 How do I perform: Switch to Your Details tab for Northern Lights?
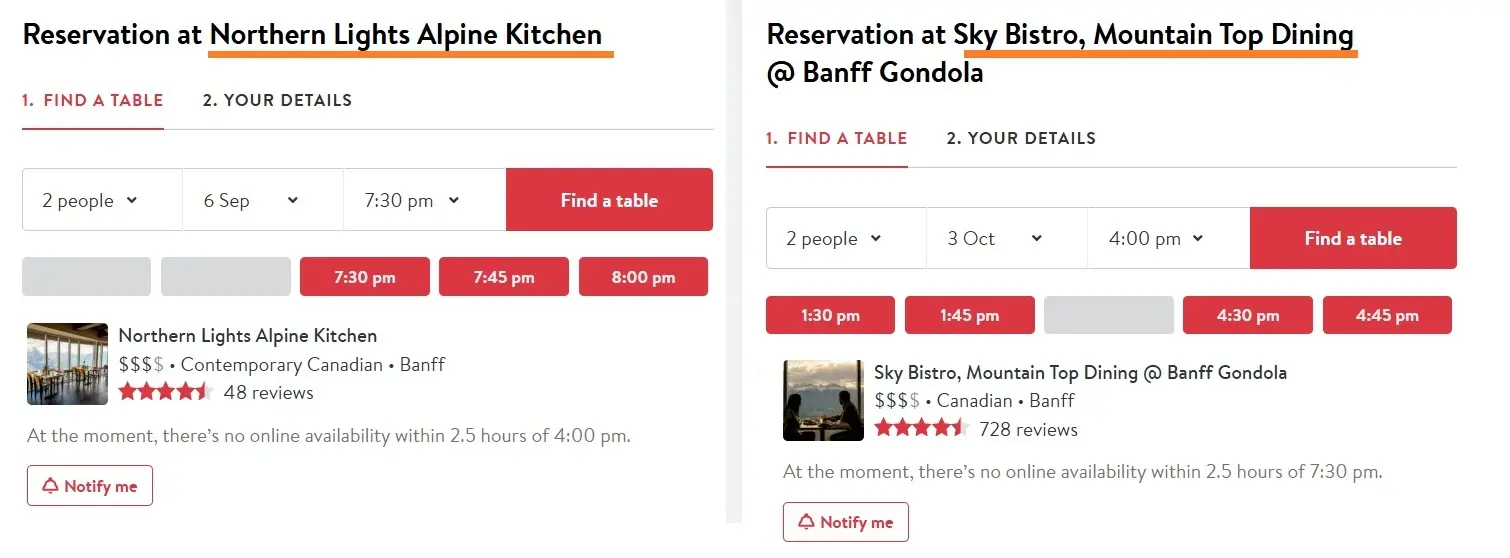coord(277,100)
